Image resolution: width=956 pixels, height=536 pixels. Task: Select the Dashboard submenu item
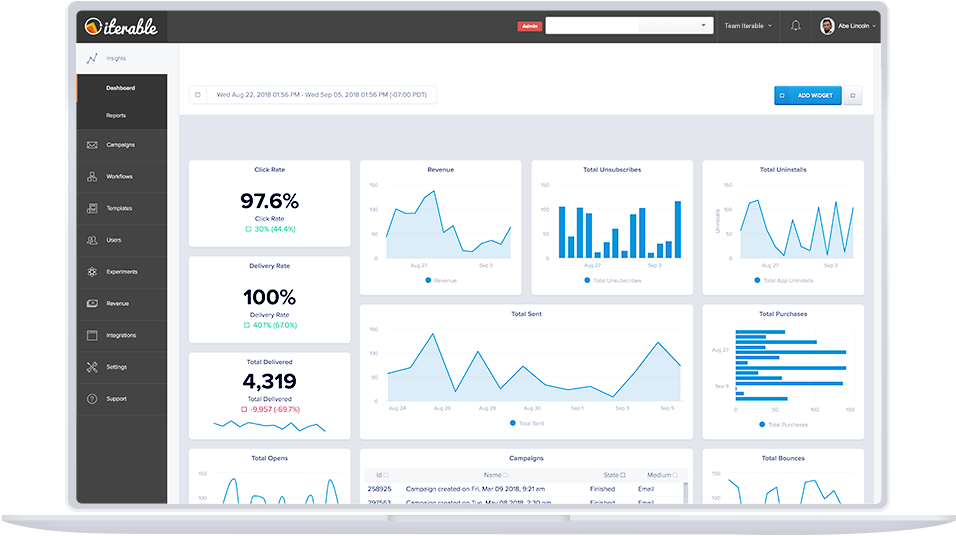pos(120,88)
